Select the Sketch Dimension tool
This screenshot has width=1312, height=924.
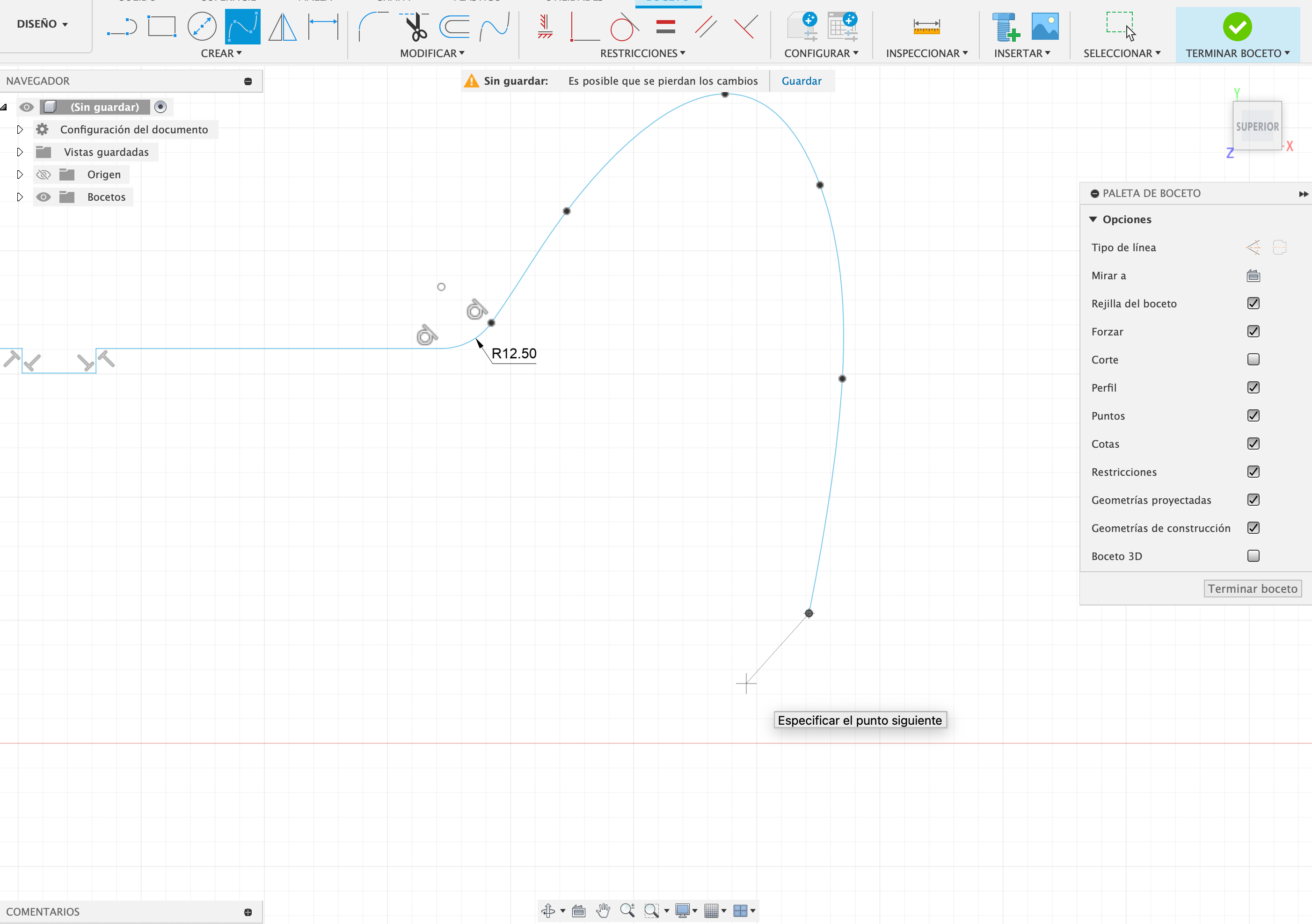pyautogui.click(x=323, y=26)
